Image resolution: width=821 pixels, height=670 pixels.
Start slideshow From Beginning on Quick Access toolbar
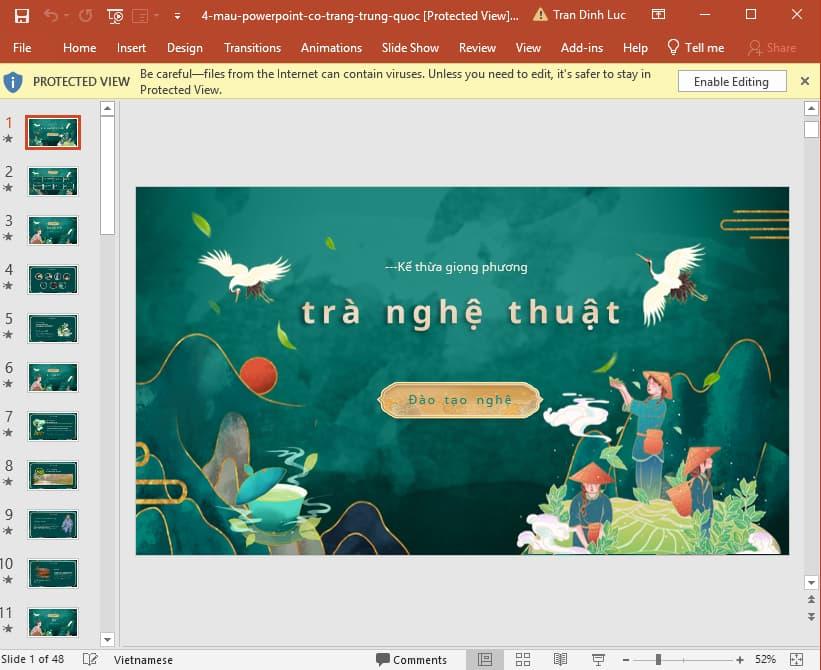coord(114,15)
